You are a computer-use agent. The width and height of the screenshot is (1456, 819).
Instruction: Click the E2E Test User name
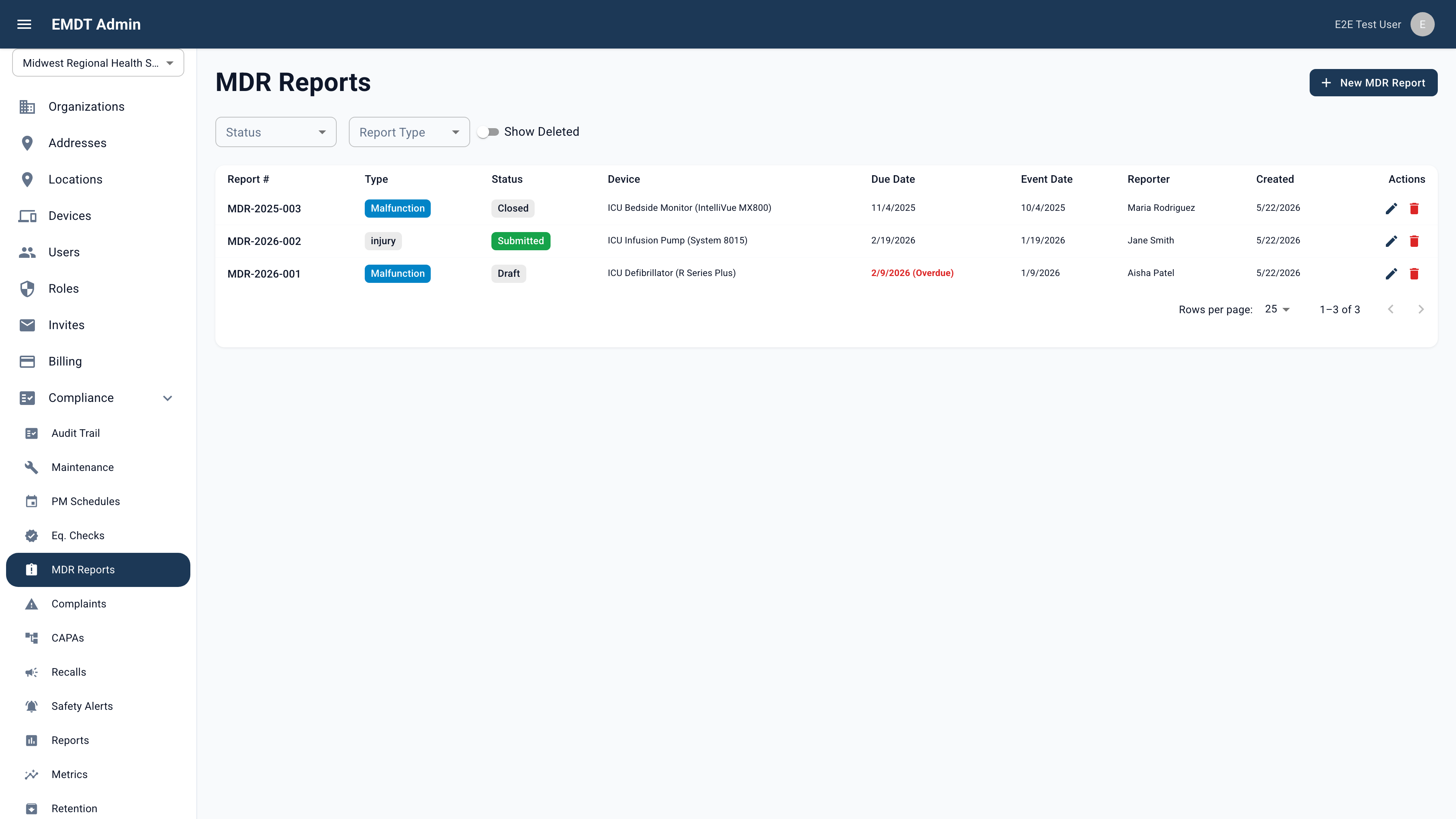(1368, 24)
